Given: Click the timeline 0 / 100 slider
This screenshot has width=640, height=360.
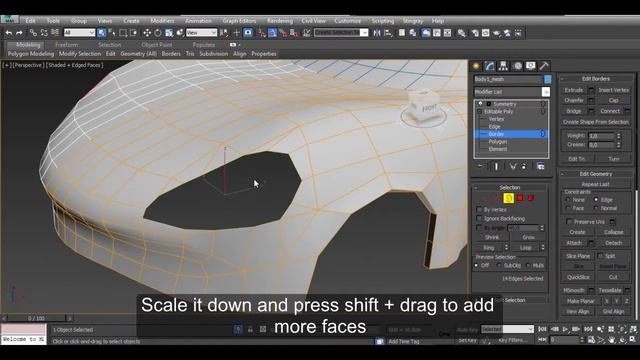Looking at the screenshot, I should pos(36,318).
